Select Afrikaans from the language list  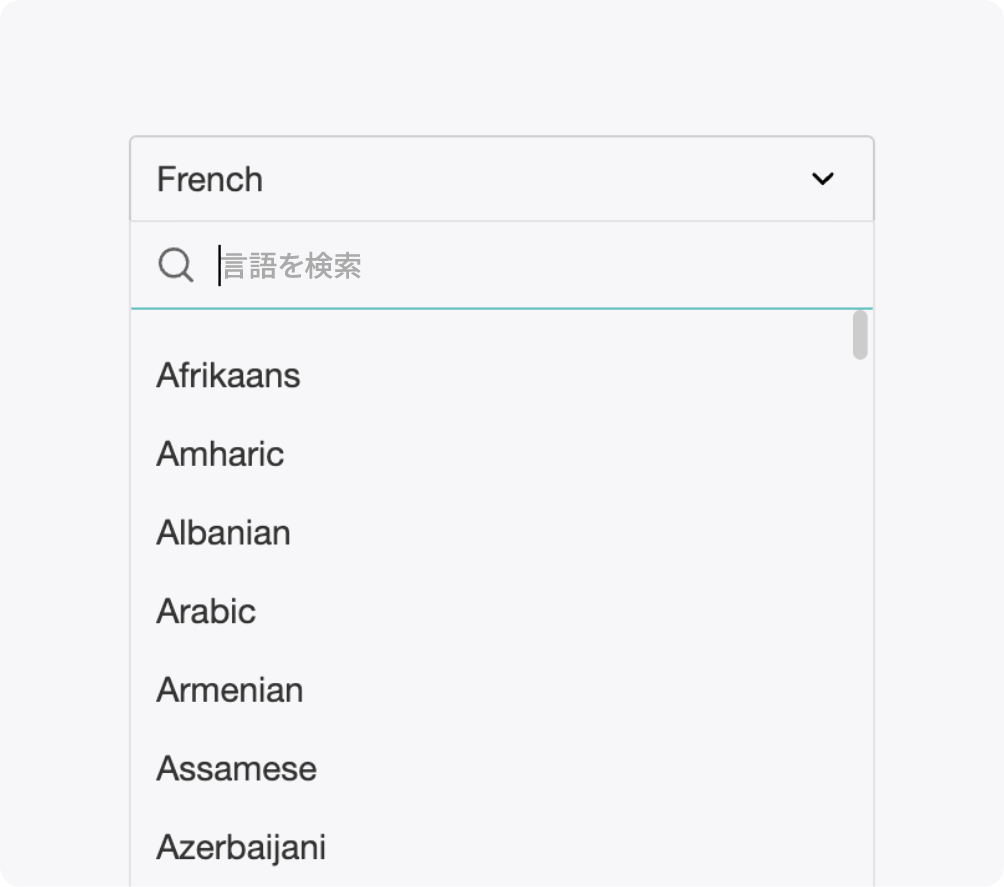pos(228,376)
